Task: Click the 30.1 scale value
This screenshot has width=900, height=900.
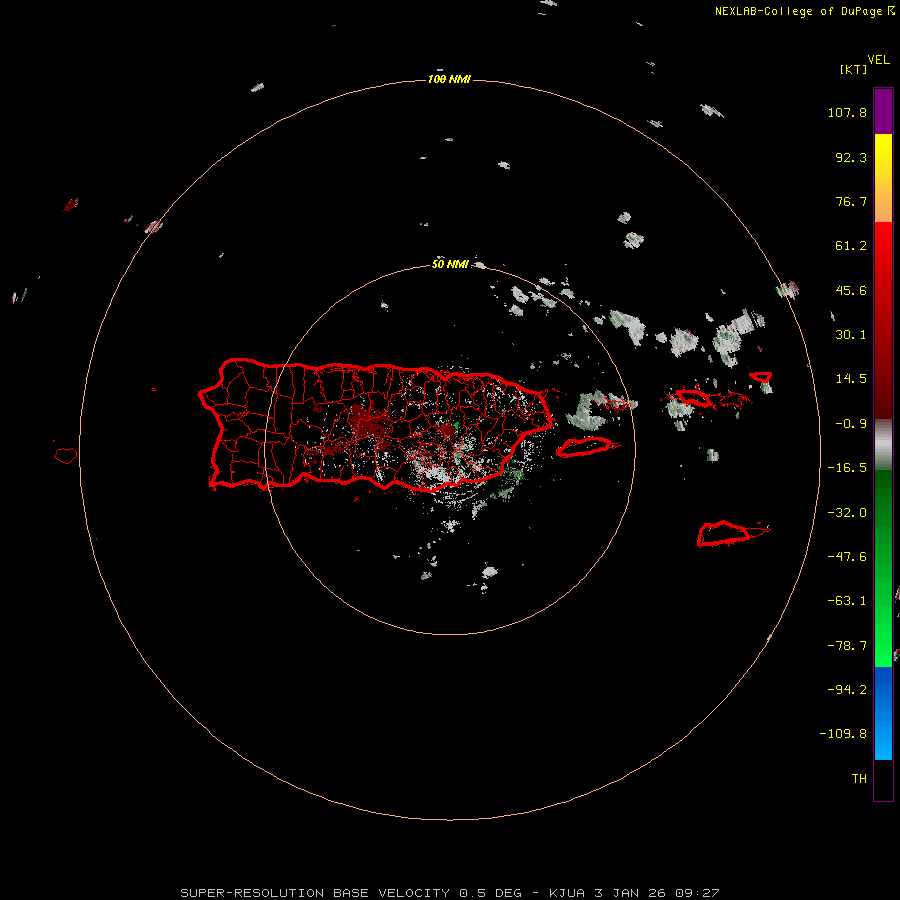Action: [851, 335]
